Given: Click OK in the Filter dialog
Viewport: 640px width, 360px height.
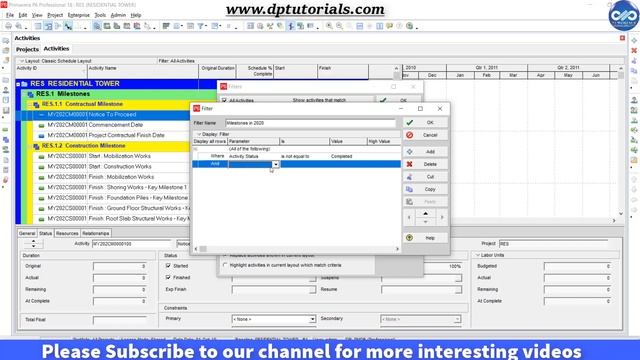Looking at the screenshot, I should click(x=425, y=122).
